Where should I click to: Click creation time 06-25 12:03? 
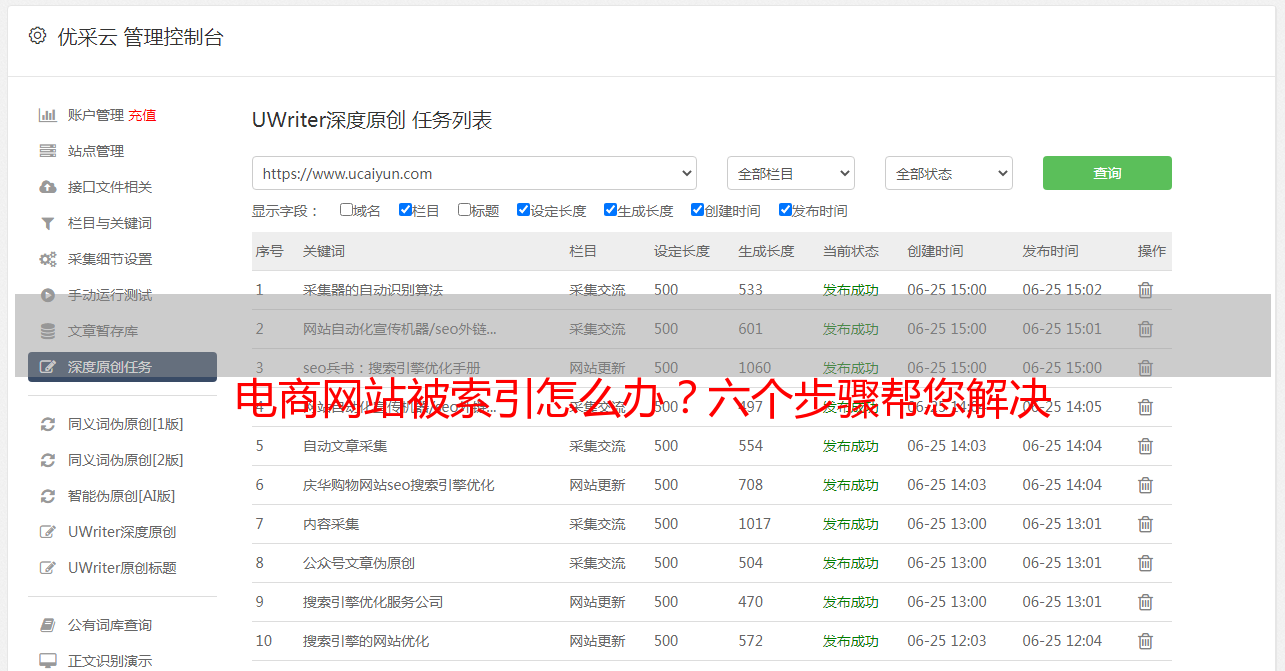(947, 641)
